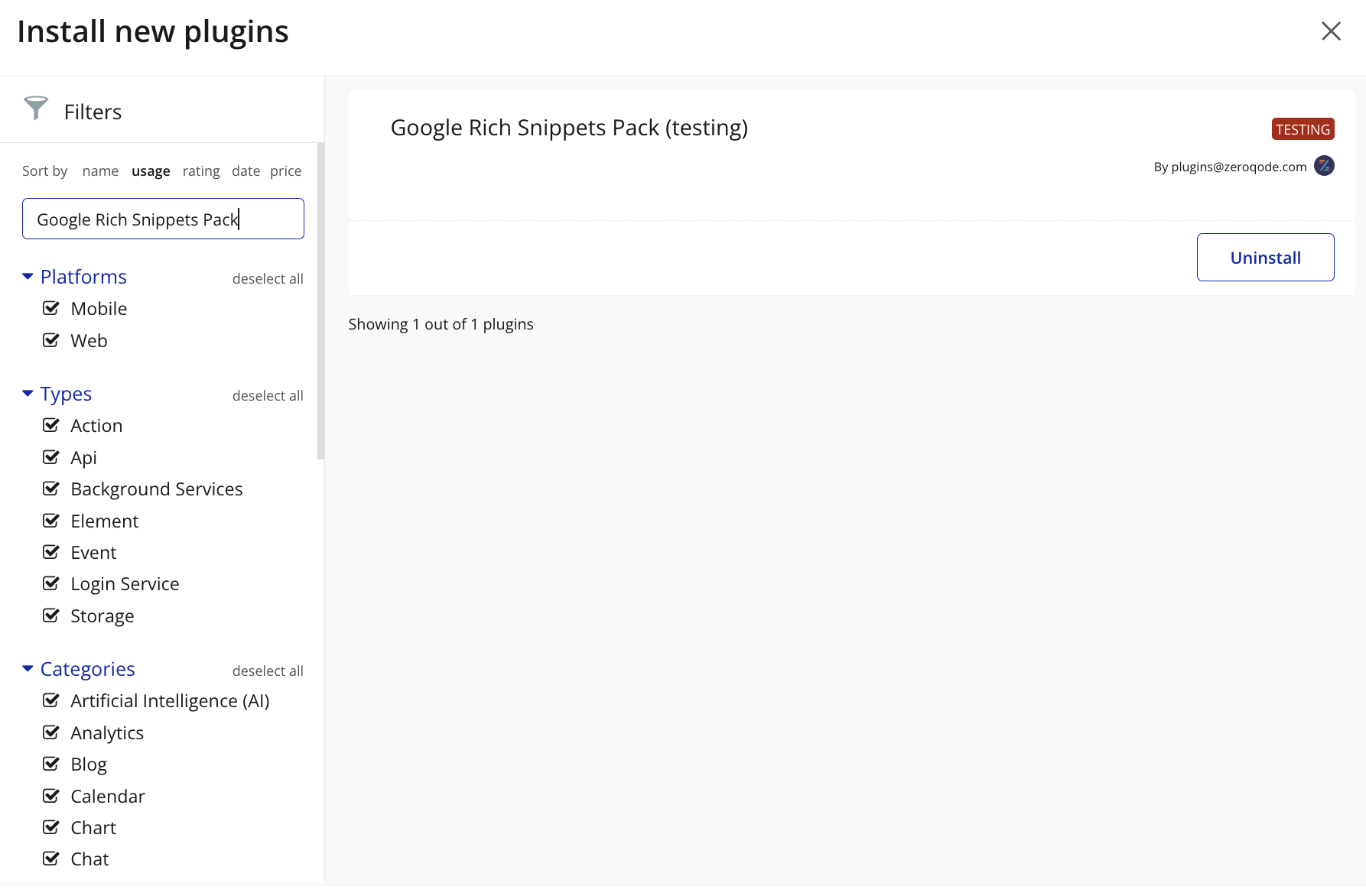Sort plugins by rating
This screenshot has width=1366, height=896.
201,171
